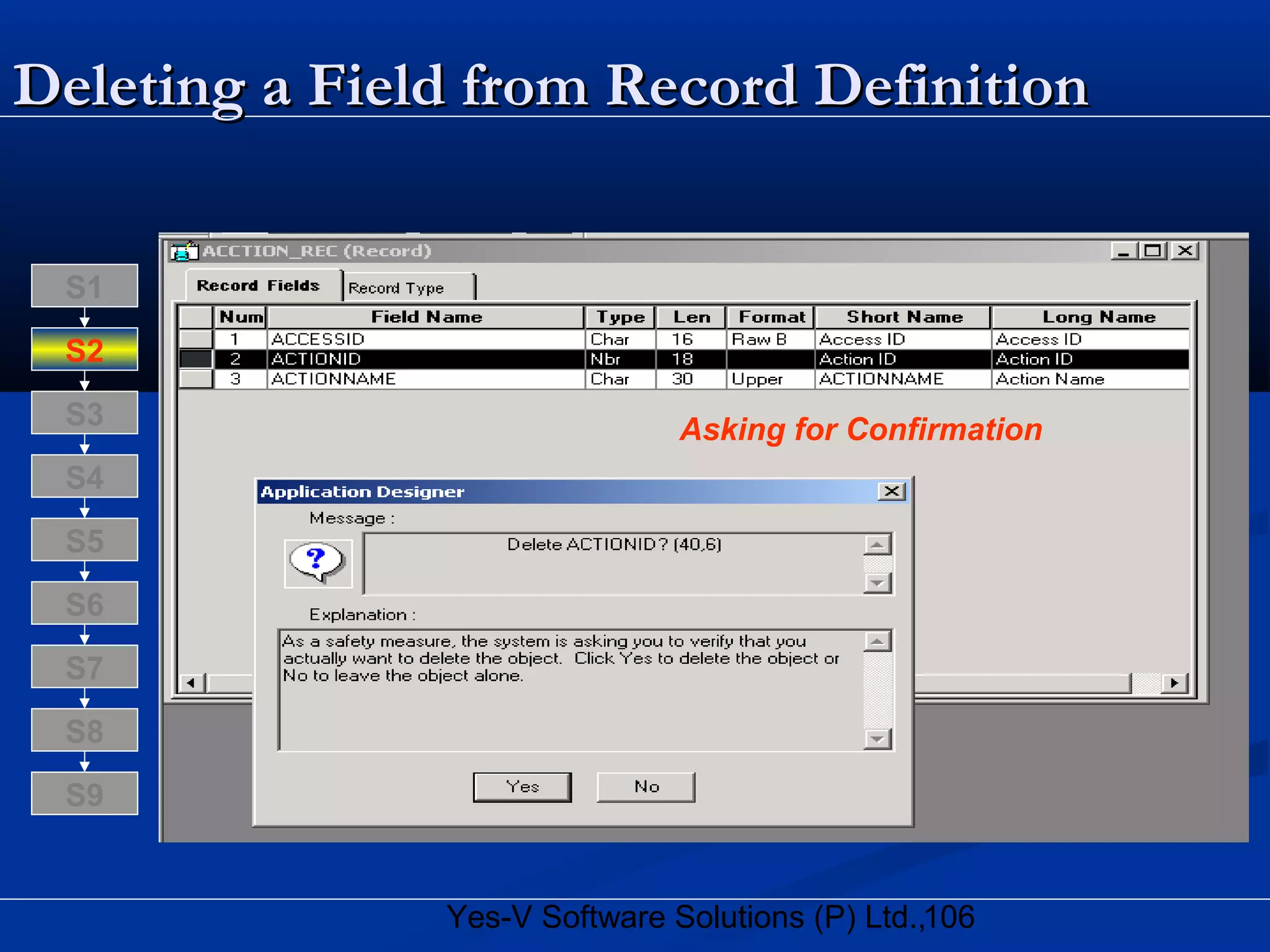This screenshot has width=1270, height=952.
Task: Click the 'Nbr' type cell
Action: pyautogui.click(x=620, y=359)
